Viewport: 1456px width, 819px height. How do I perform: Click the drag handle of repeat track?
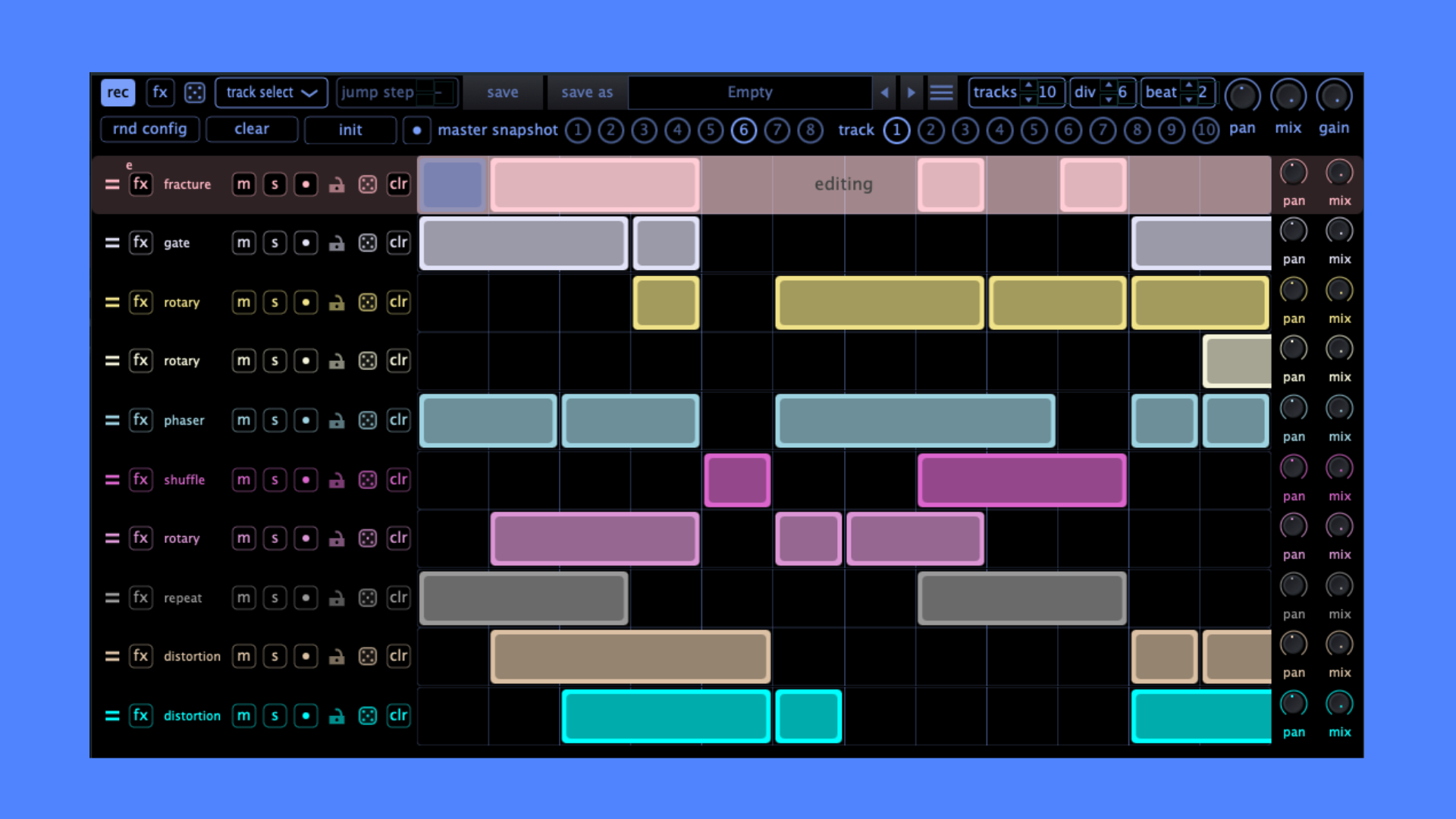[x=112, y=598]
